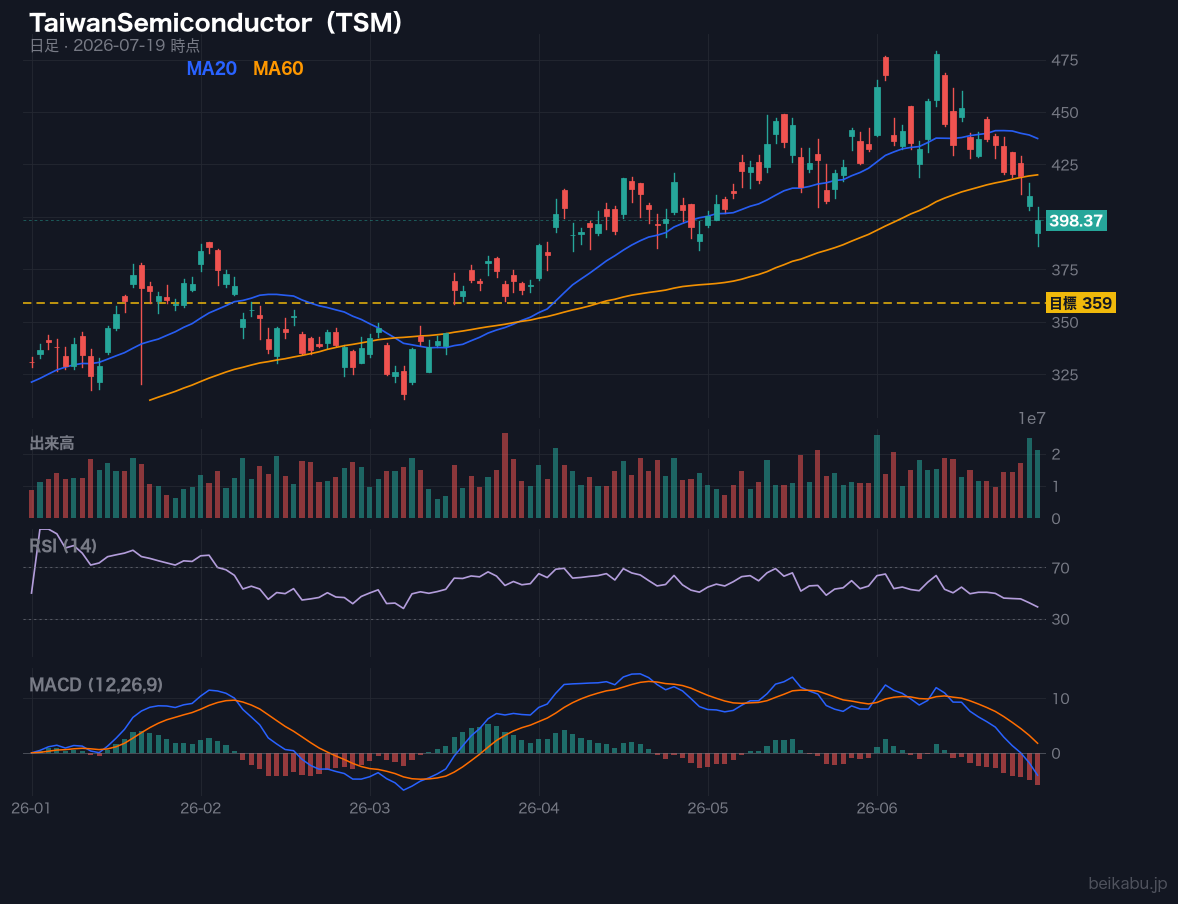Click the 475 price axis label
The height and width of the screenshot is (904, 1178).
pyautogui.click(x=1065, y=60)
